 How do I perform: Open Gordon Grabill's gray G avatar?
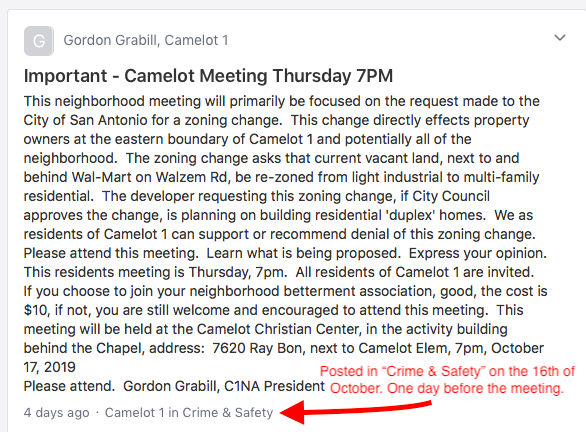(39, 41)
